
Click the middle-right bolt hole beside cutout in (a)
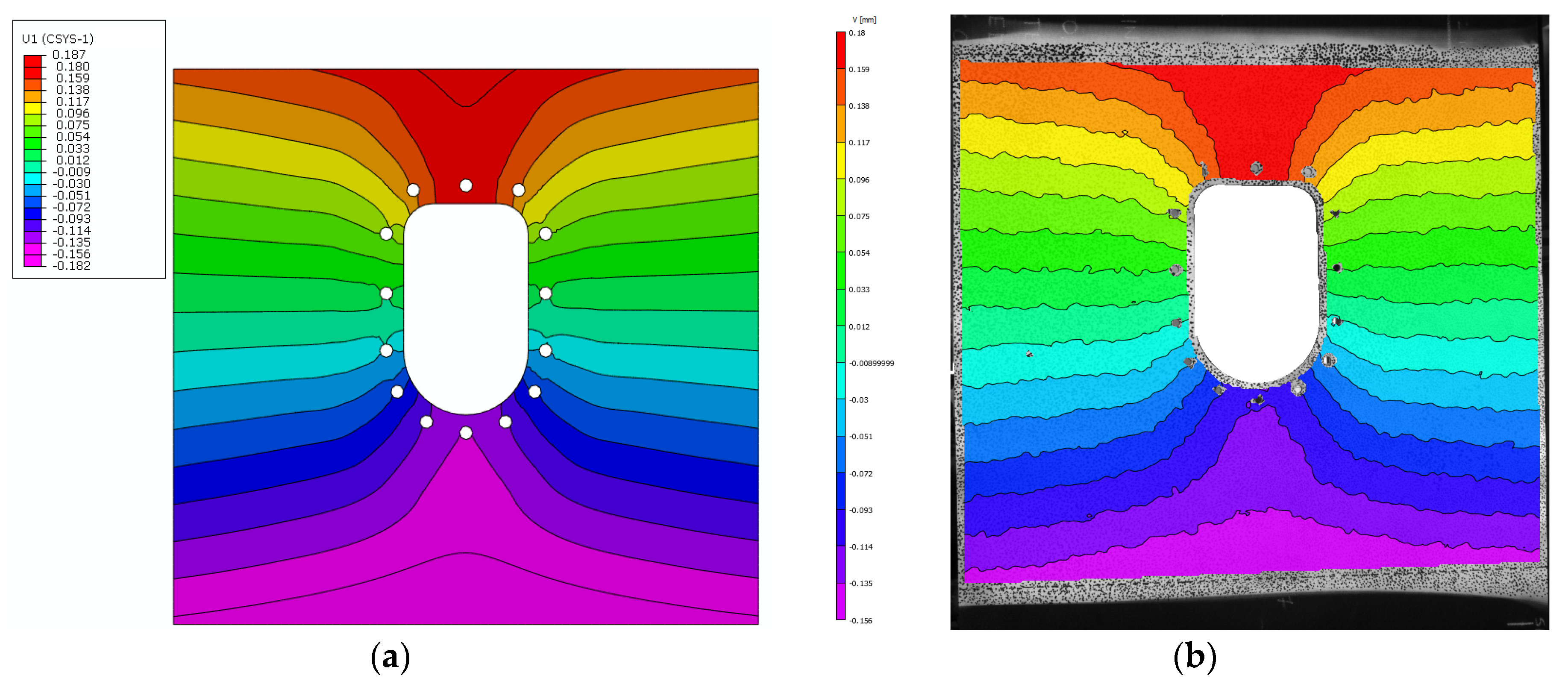[546, 294]
